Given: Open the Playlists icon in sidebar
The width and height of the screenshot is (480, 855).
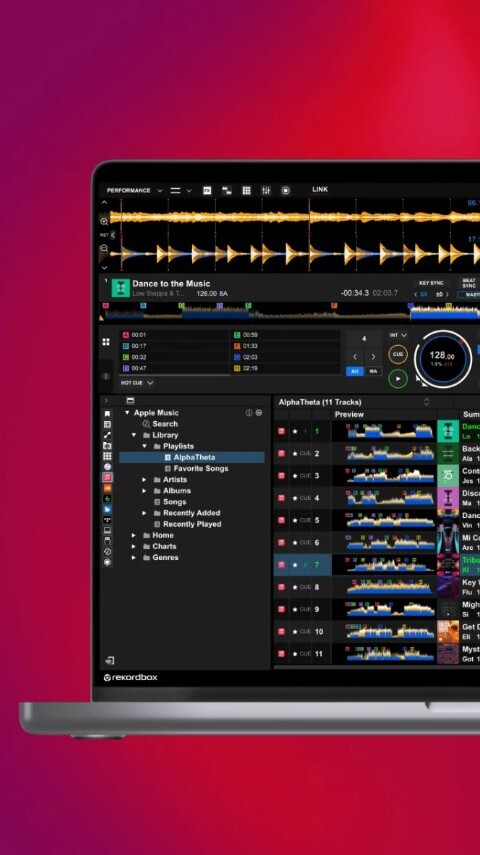Looking at the screenshot, I should pos(107,424).
